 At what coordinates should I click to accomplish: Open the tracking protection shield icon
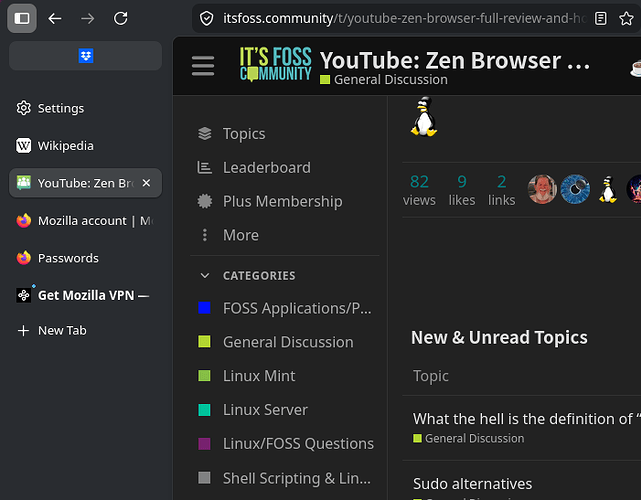coord(206,18)
